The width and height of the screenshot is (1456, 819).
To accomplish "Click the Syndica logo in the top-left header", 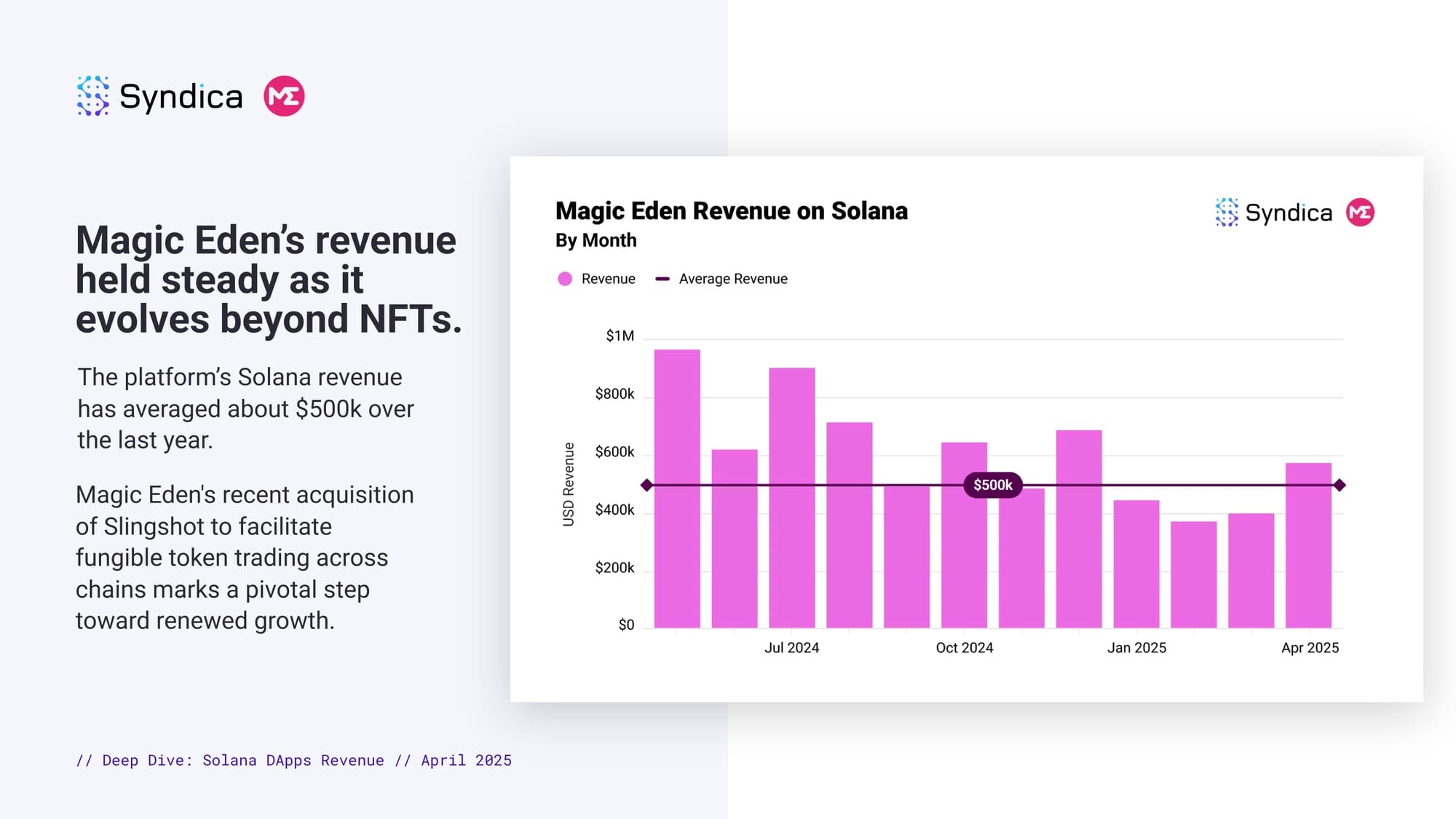I will click(x=159, y=96).
